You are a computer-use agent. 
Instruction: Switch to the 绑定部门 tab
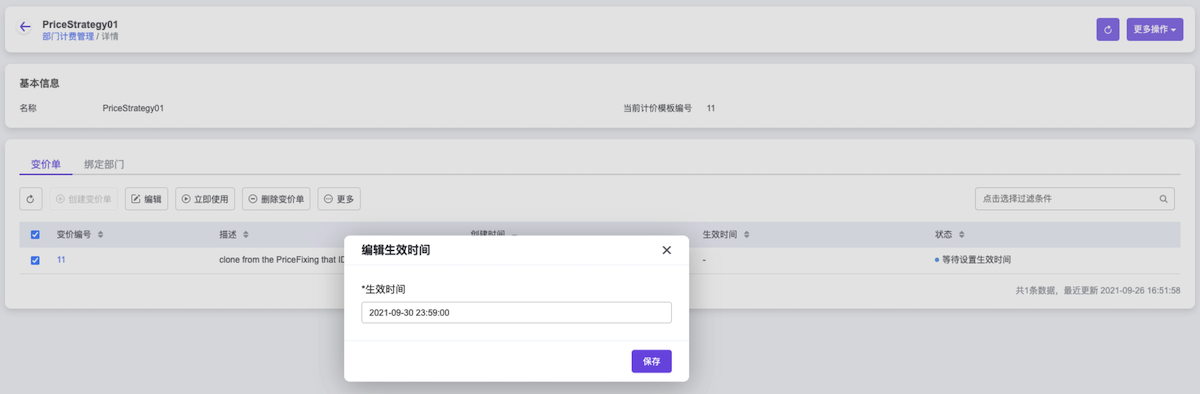click(104, 163)
